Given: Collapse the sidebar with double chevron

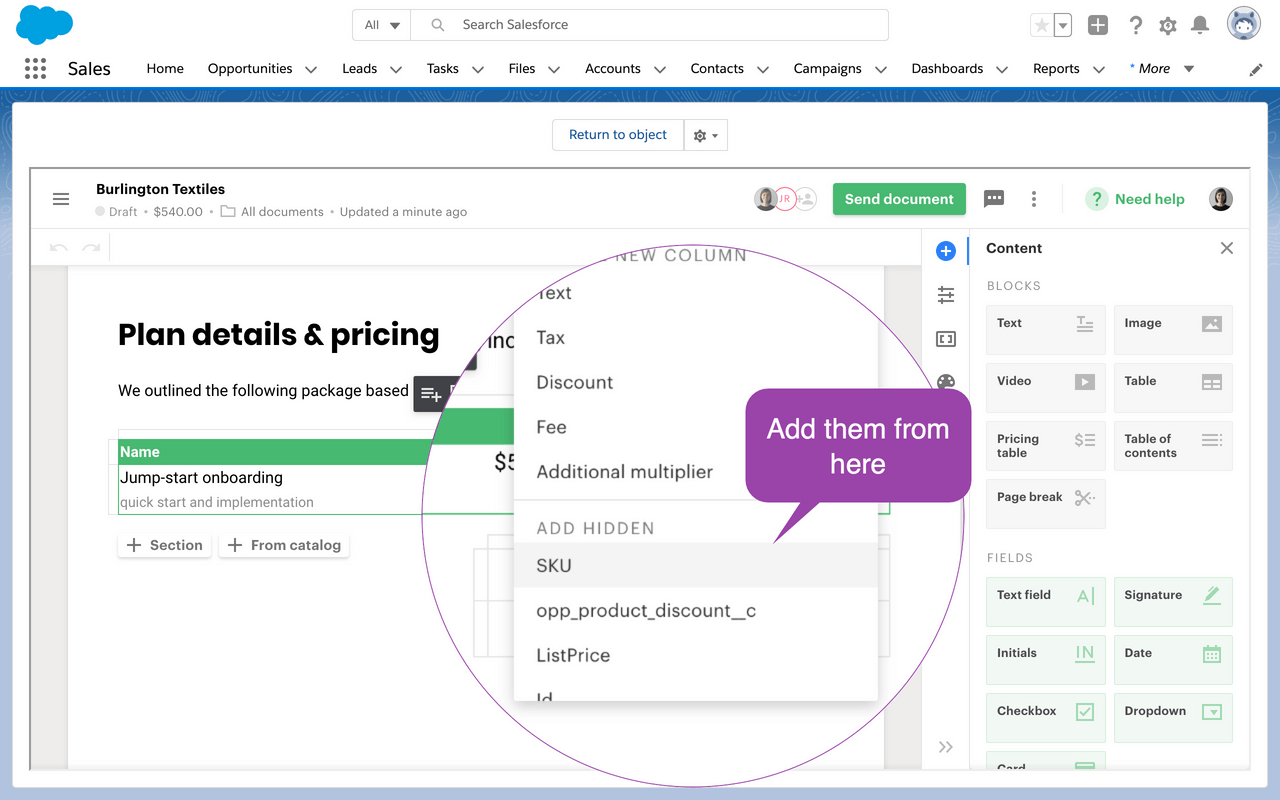Looking at the screenshot, I should (x=945, y=747).
